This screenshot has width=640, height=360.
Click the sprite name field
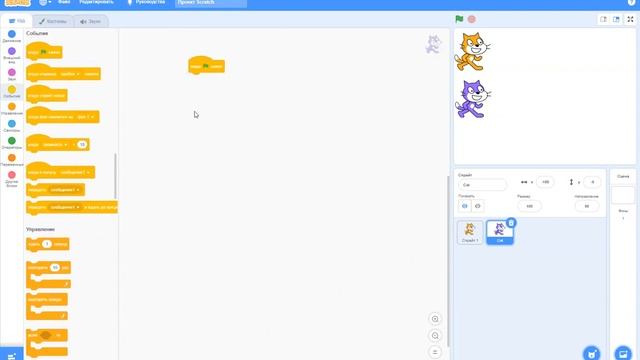[x=482, y=185]
